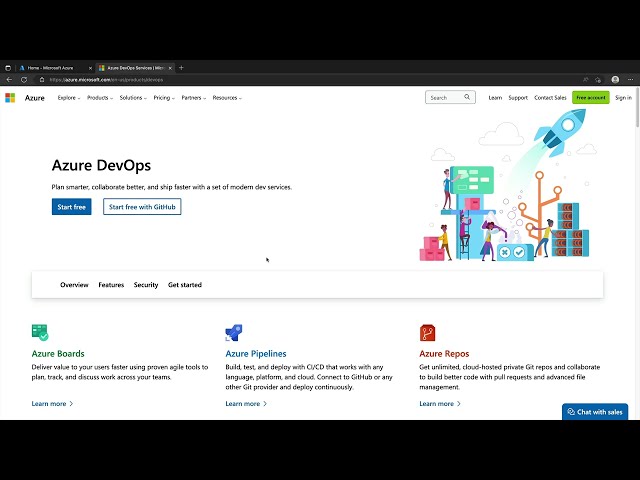Open the Sign in link
This screenshot has height=480, width=640.
623,98
